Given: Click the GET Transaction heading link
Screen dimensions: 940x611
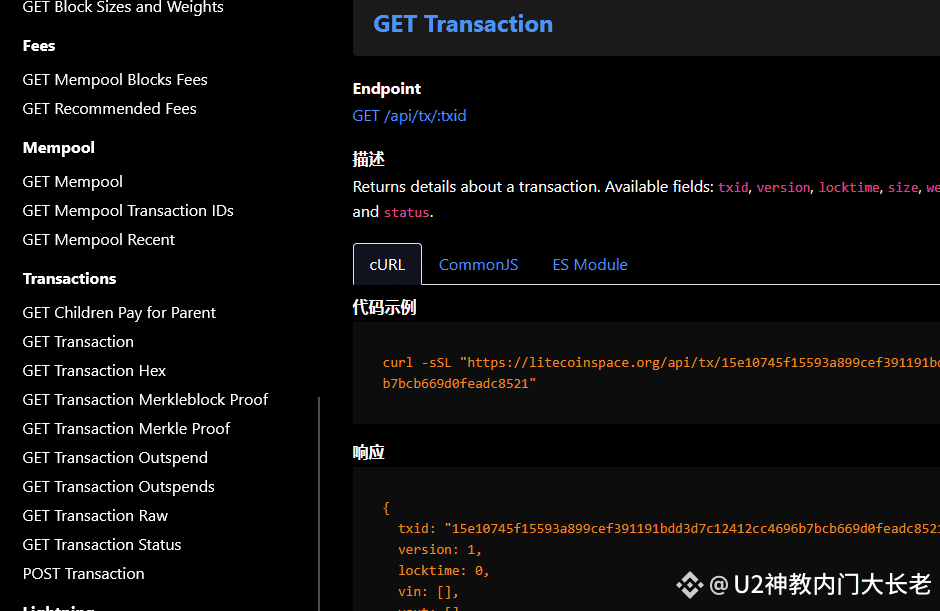Looking at the screenshot, I should tap(463, 24).
